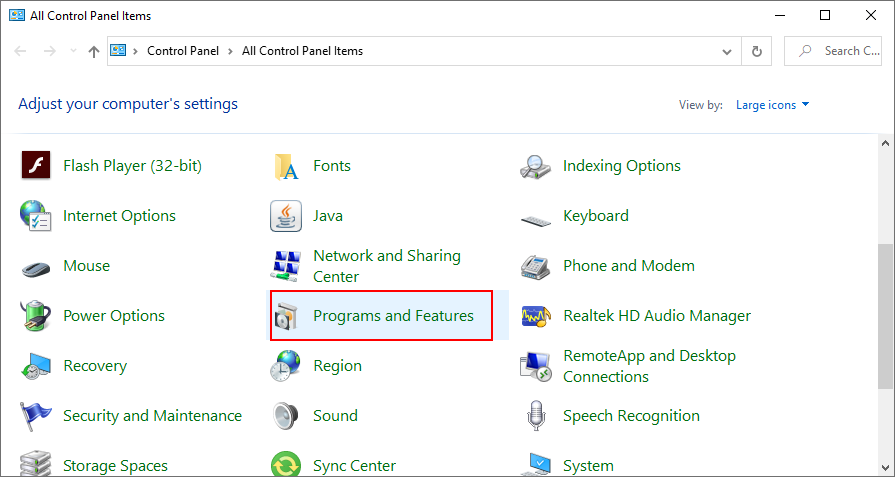This screenshot has height=477, width=895.
Task: Click the Sound speaker icon
Action: click(x=286, y=415)
